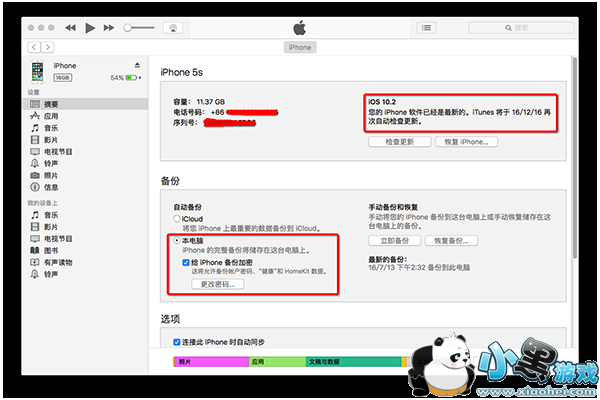The image size is (600, 400).
Task: Click the 恢复备份... button
Action: pos(451,241)
